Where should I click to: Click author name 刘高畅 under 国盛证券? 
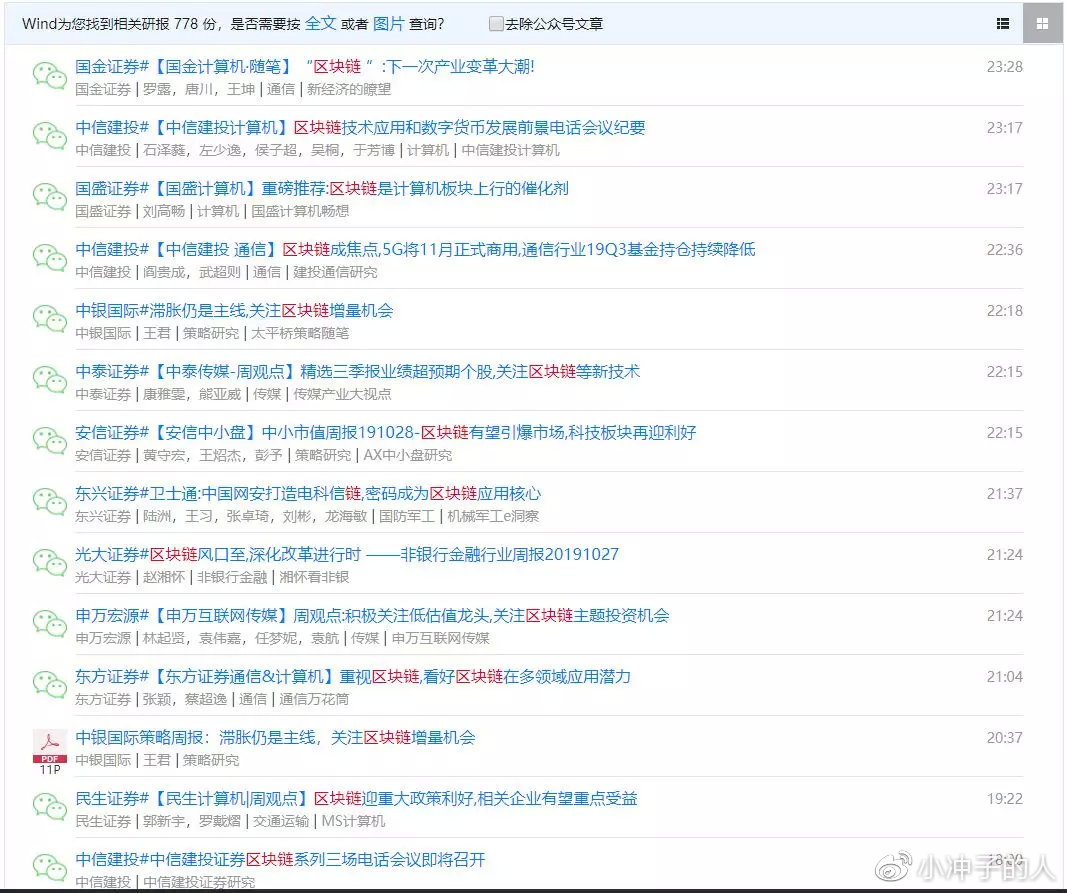point(164,211)
